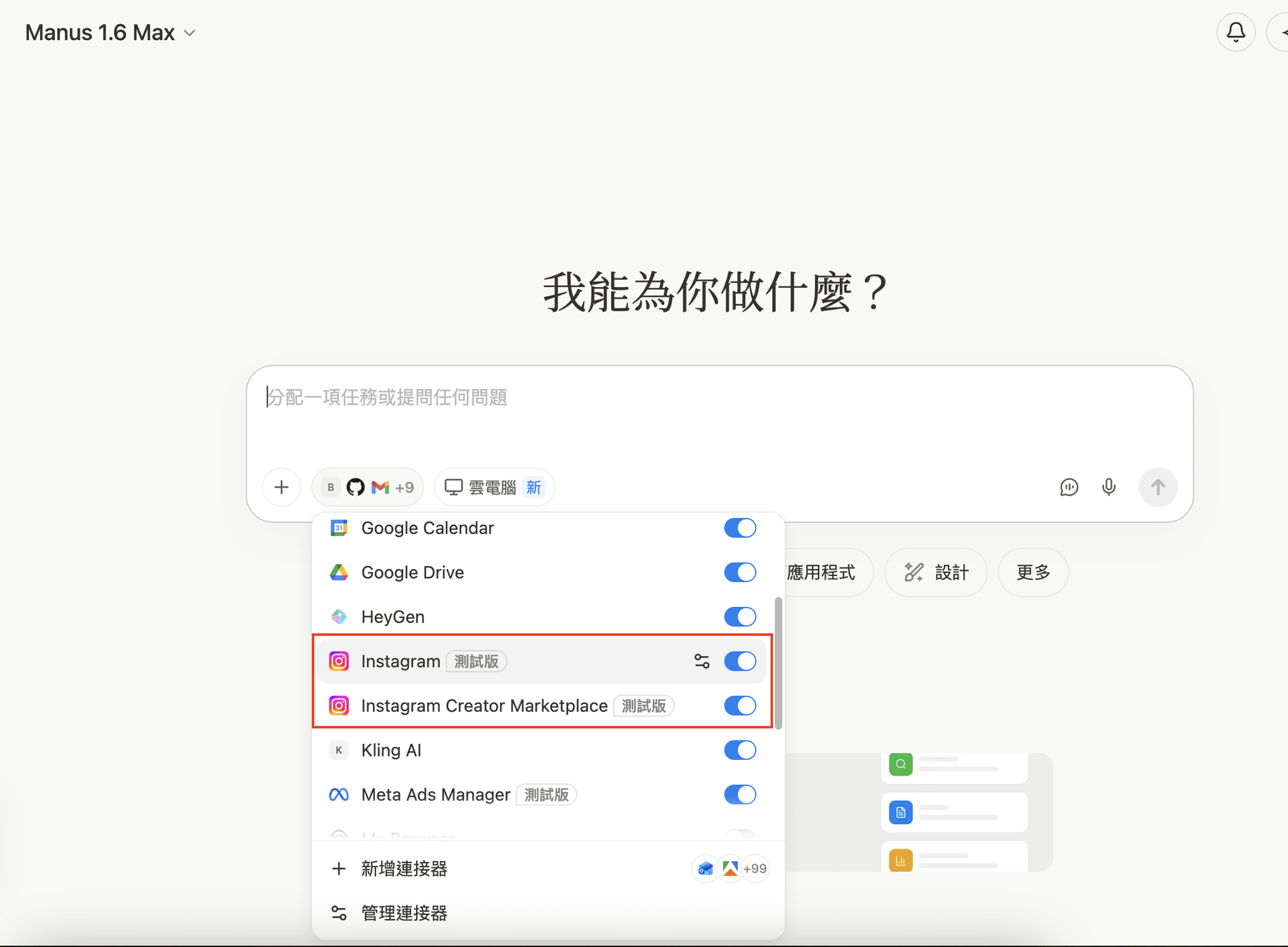Click the 設計 design button
This screenshot has height=947, width=1288.
(x=936, y=572)
